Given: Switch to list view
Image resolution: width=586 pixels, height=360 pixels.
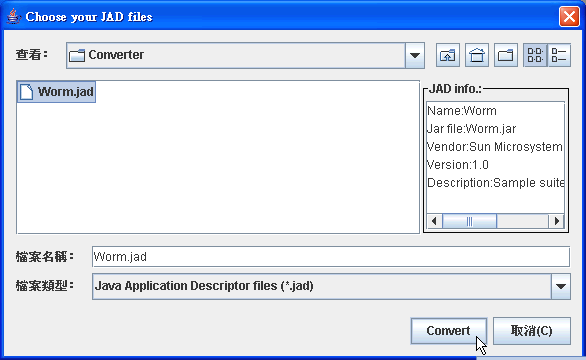Looking at the screenshot, I should click(x=535, y=55).
